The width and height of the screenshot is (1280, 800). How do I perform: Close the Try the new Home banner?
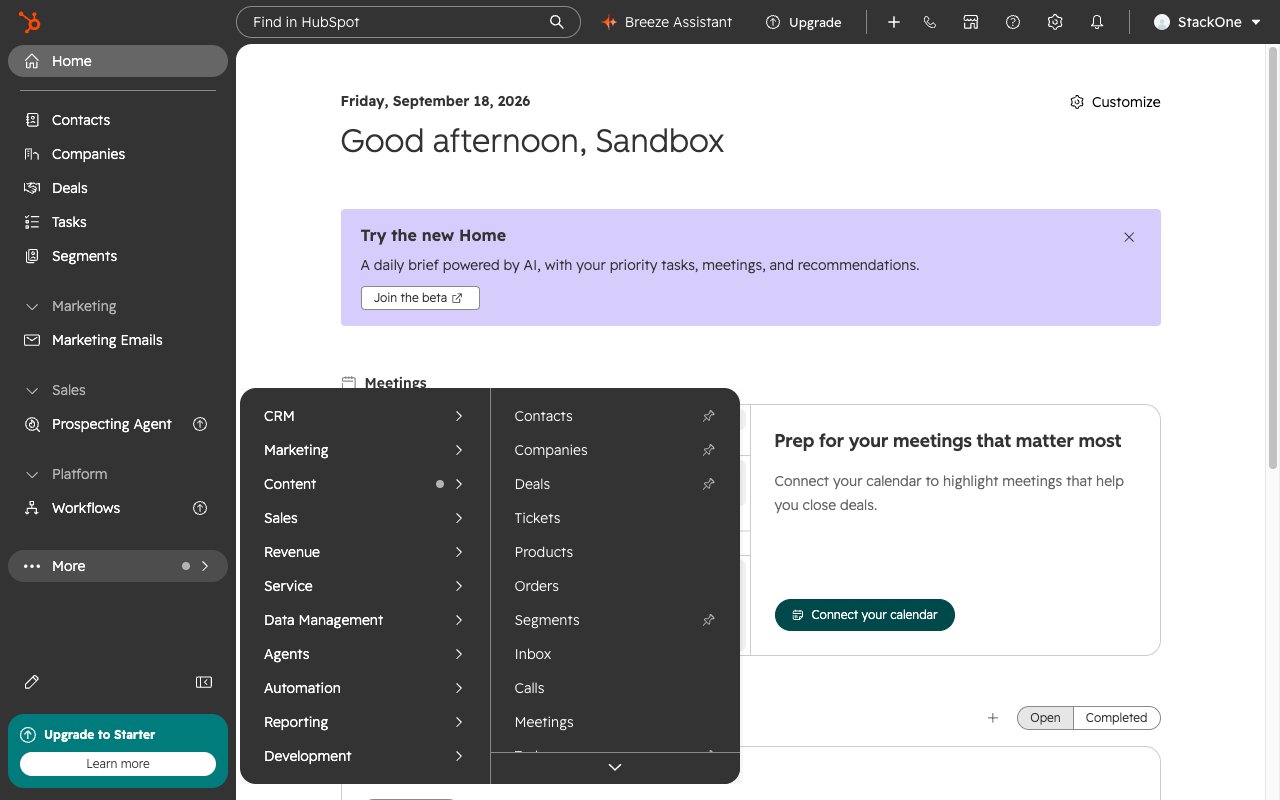1129,237
